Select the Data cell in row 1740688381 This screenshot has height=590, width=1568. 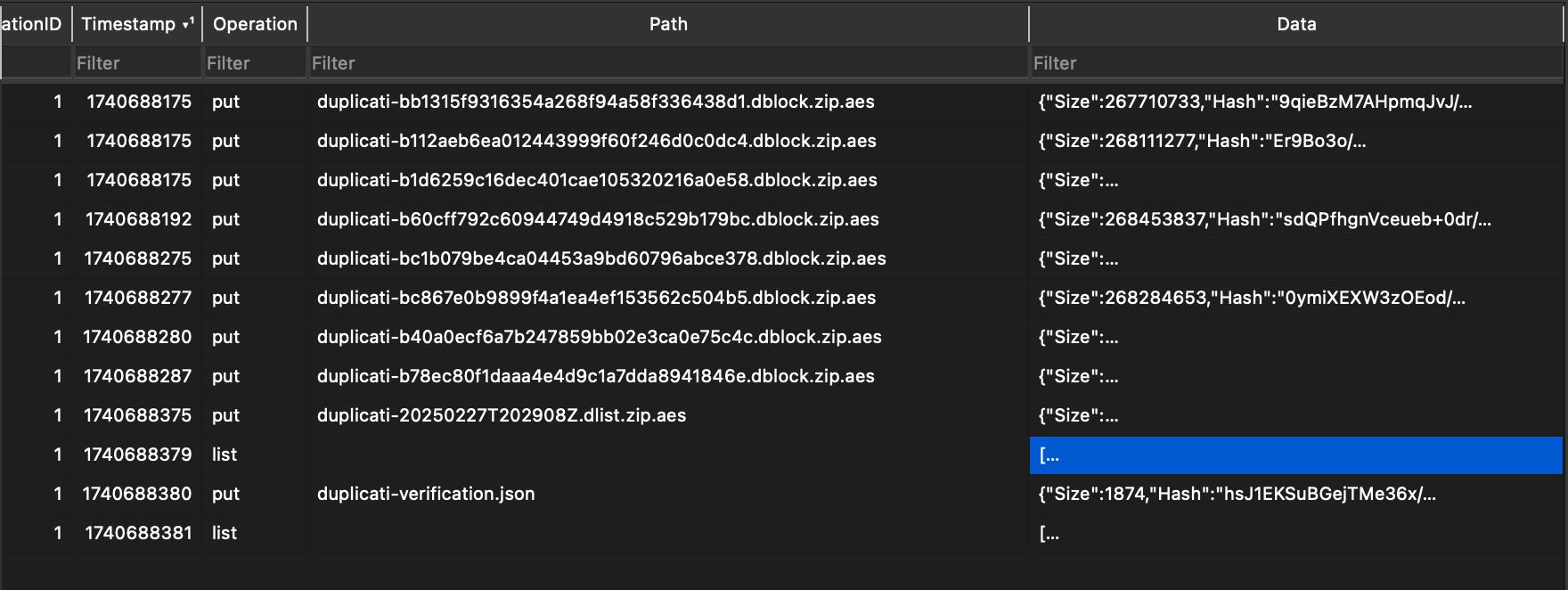pos(1296,533)
